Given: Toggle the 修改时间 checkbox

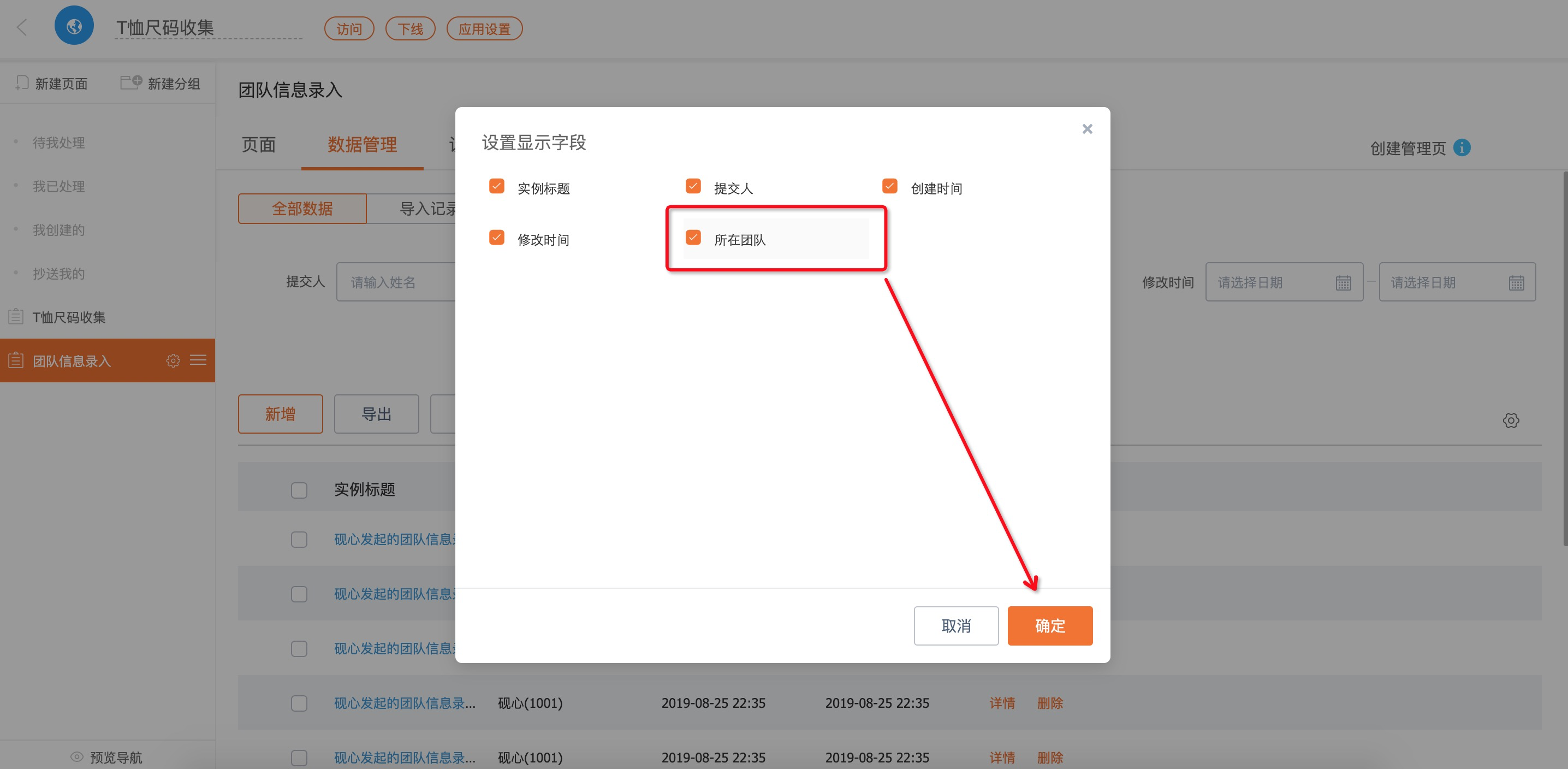Looking at the screenshot, I should pos(497,238).
